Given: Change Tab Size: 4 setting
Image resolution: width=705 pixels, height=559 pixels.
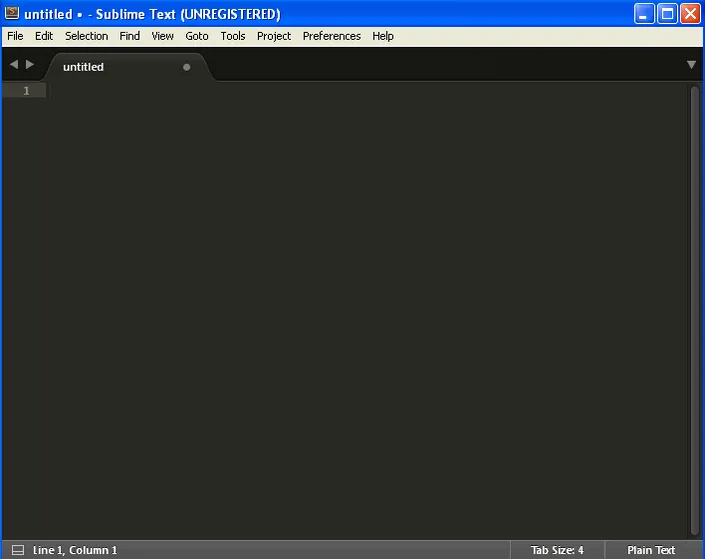Looking at the screenshot, I should tap(557, 550).
